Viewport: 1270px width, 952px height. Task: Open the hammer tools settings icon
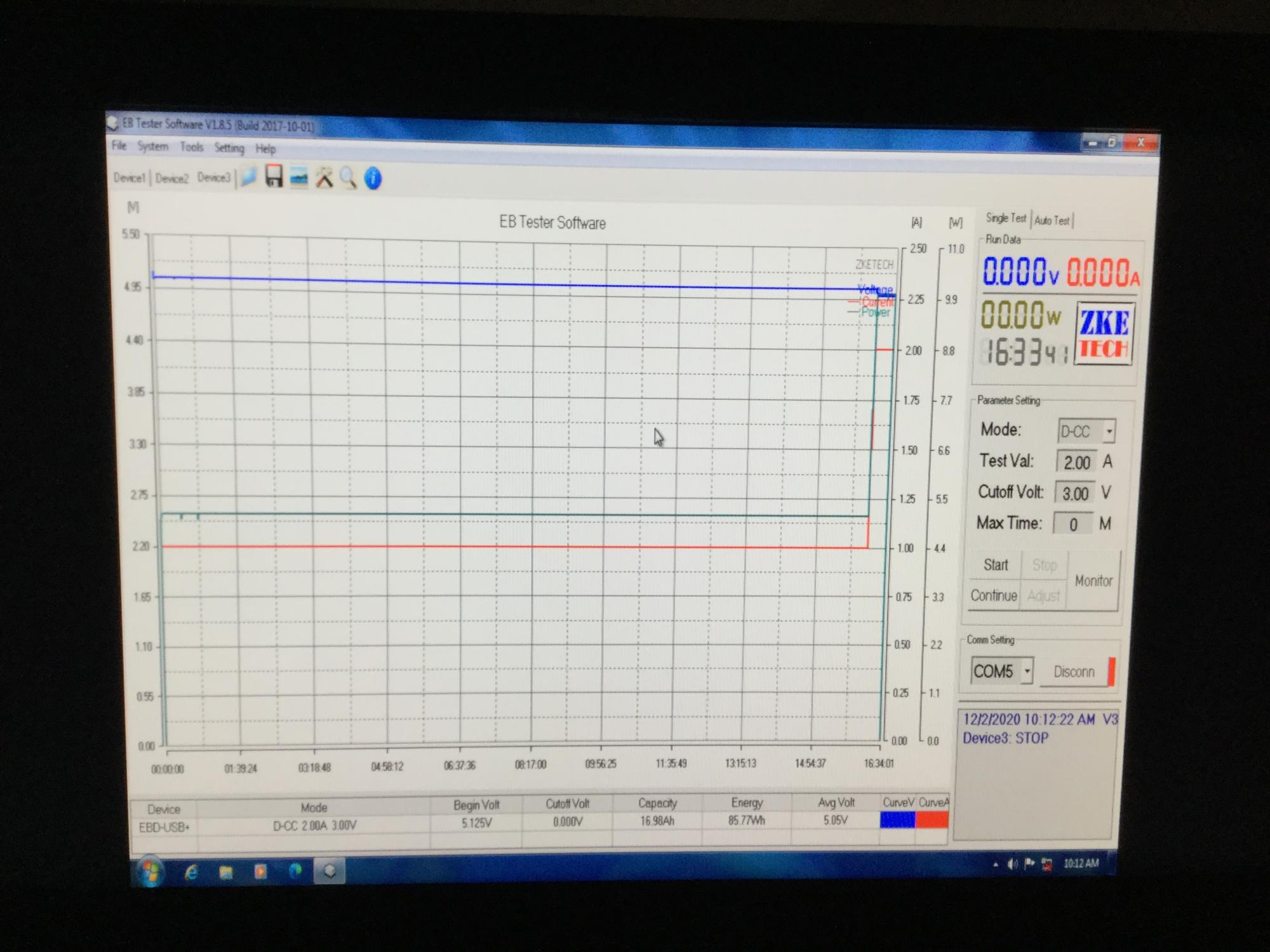pos(324,178)
